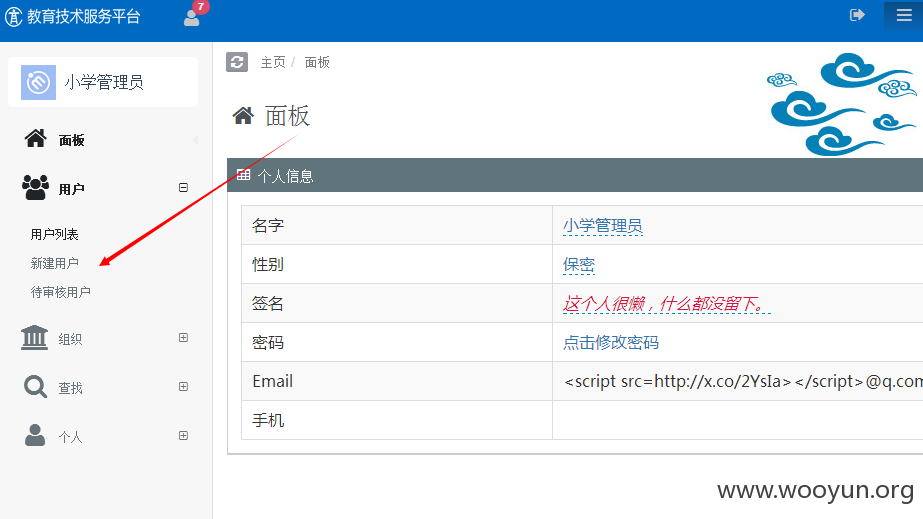The height and width of the screenshot is (519, 923).
Task: Click 面板 in the breadcrumb
Action: [317, 62]
